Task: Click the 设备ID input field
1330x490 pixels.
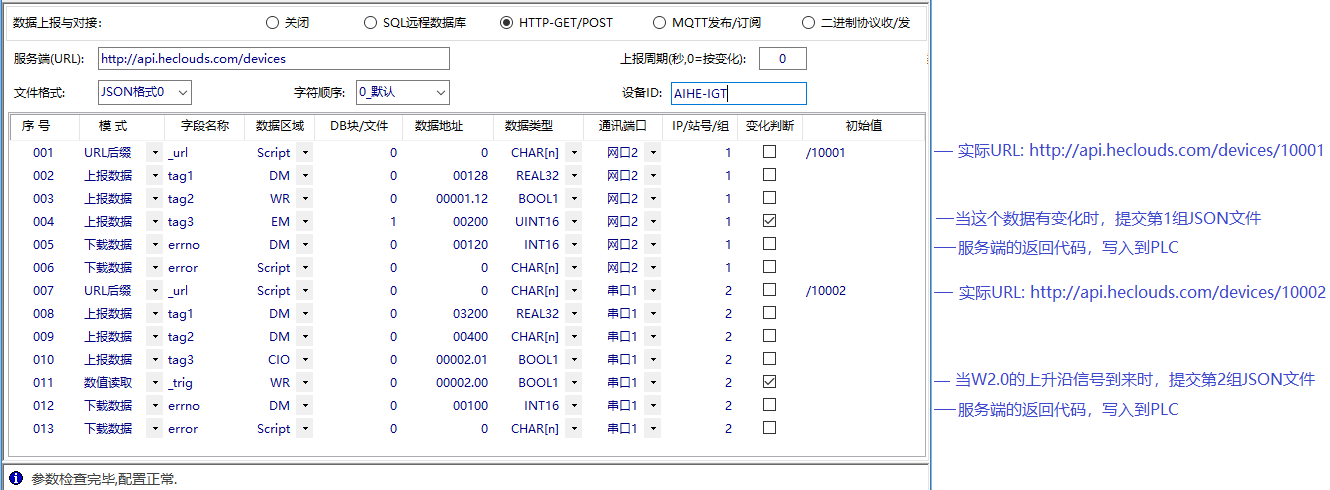Action: [738, 93]
